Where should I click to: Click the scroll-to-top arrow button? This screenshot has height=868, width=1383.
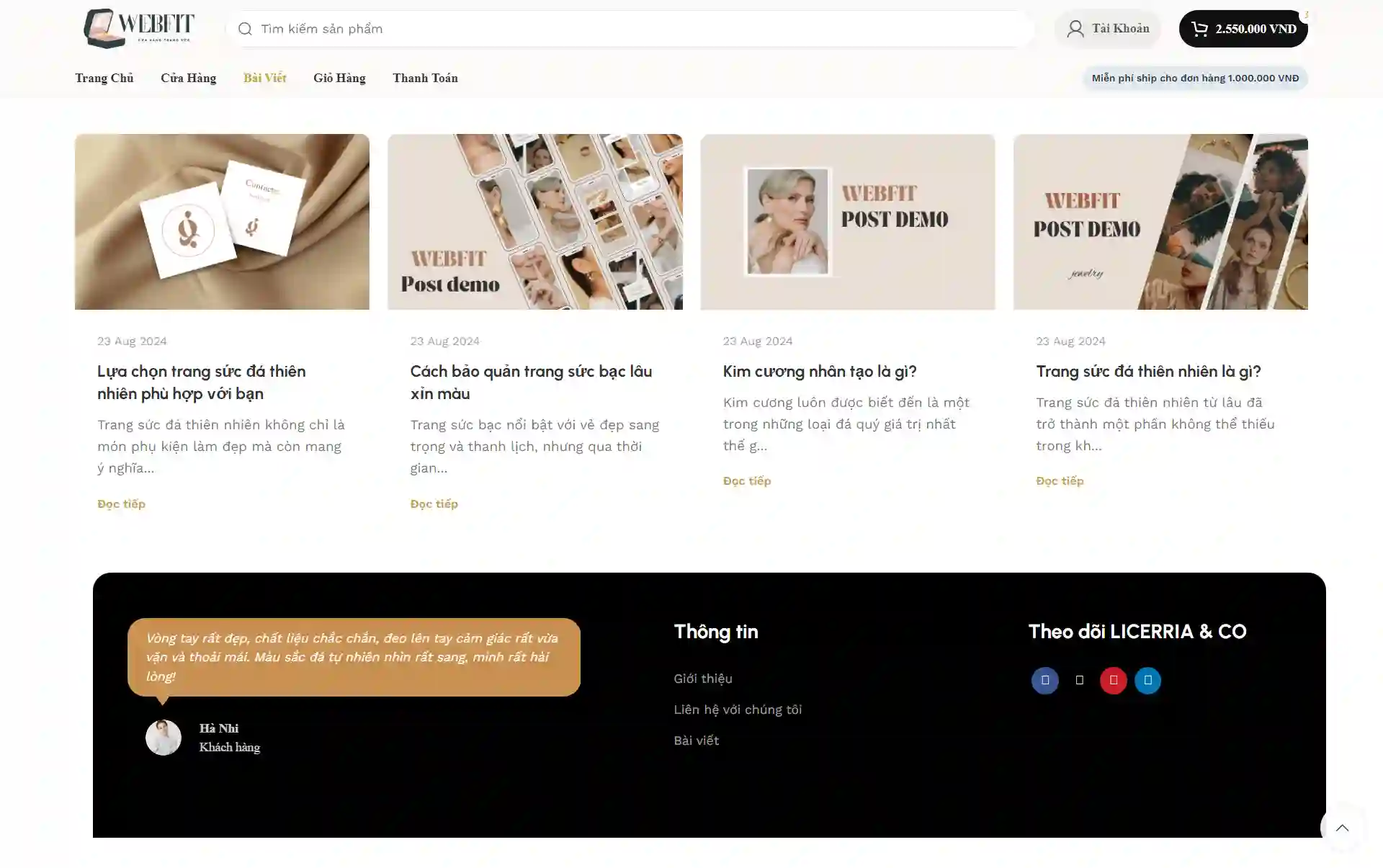click(x=1342, y=828)
